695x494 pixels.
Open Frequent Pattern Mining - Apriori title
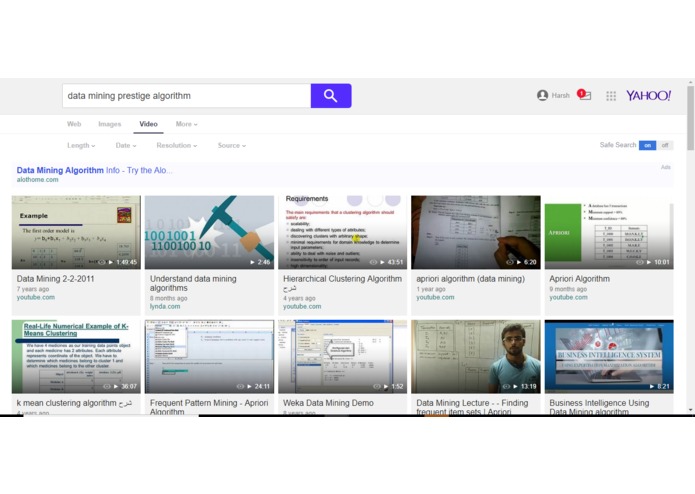click(209, 407)
